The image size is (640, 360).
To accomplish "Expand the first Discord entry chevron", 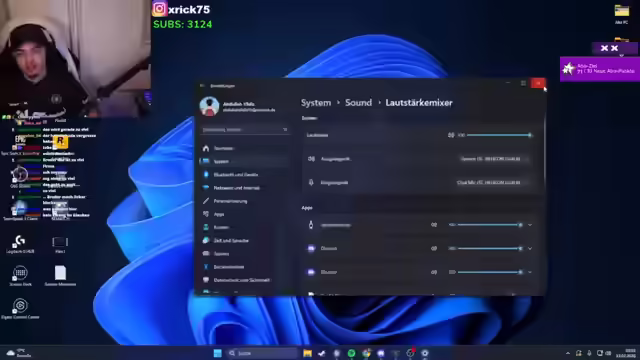I will [530, 248].
